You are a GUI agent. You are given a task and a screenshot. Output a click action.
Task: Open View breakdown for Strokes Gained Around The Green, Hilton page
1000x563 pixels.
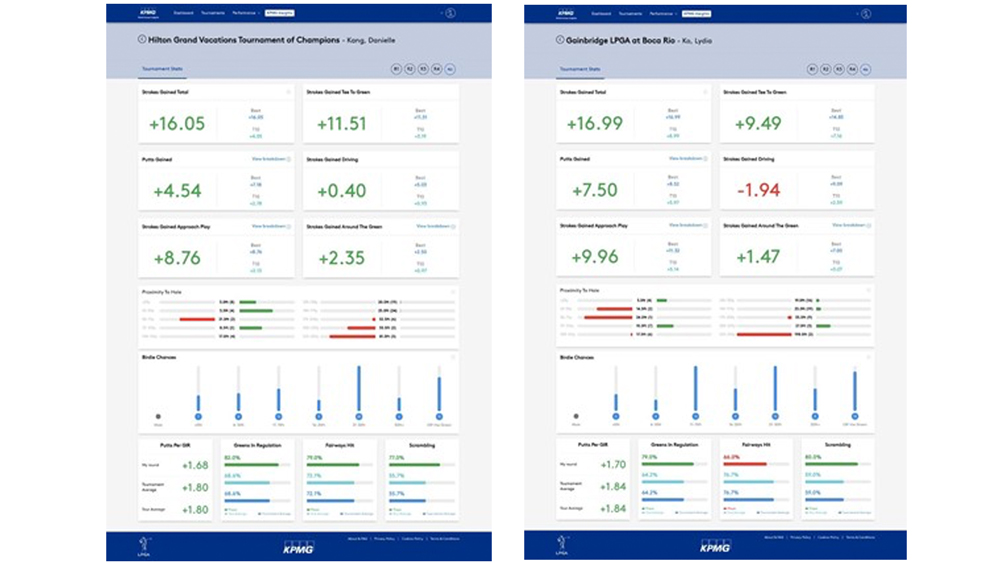tap(435, 226)
